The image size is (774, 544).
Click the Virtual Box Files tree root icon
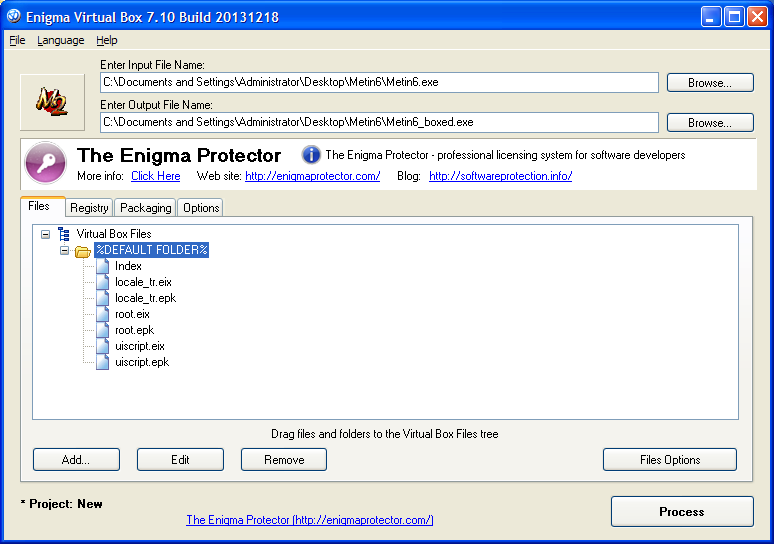(x=64, y=234)
